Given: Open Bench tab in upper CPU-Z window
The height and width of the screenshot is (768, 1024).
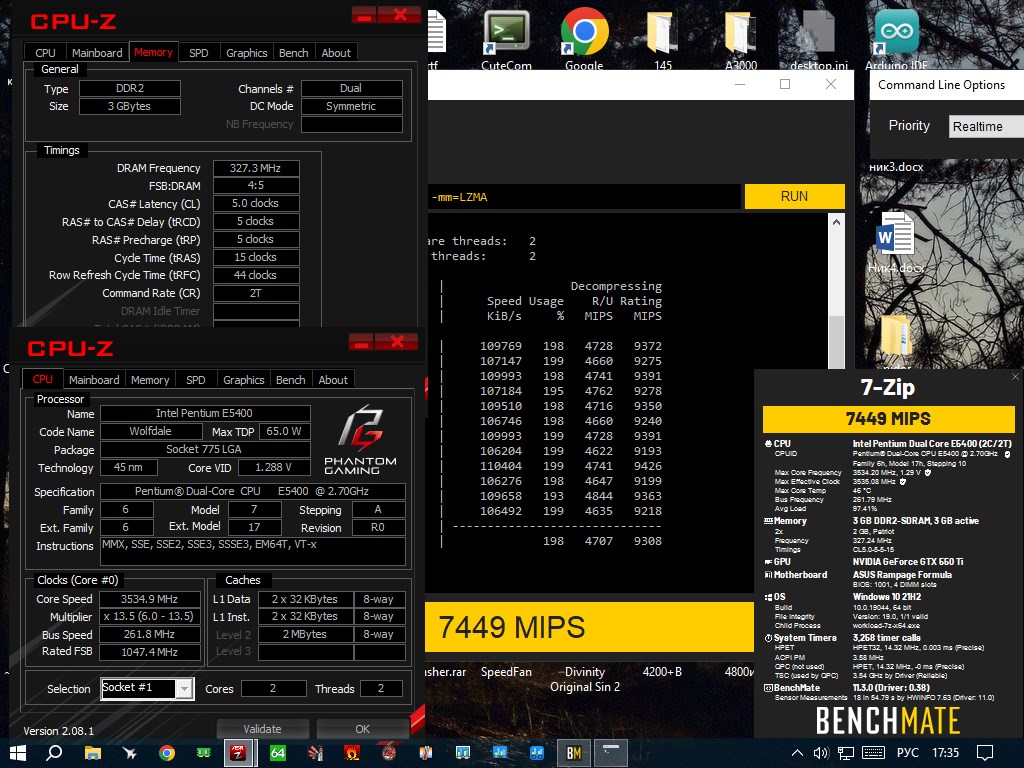Looking at the screenshot, I should (x=293, y=53).
